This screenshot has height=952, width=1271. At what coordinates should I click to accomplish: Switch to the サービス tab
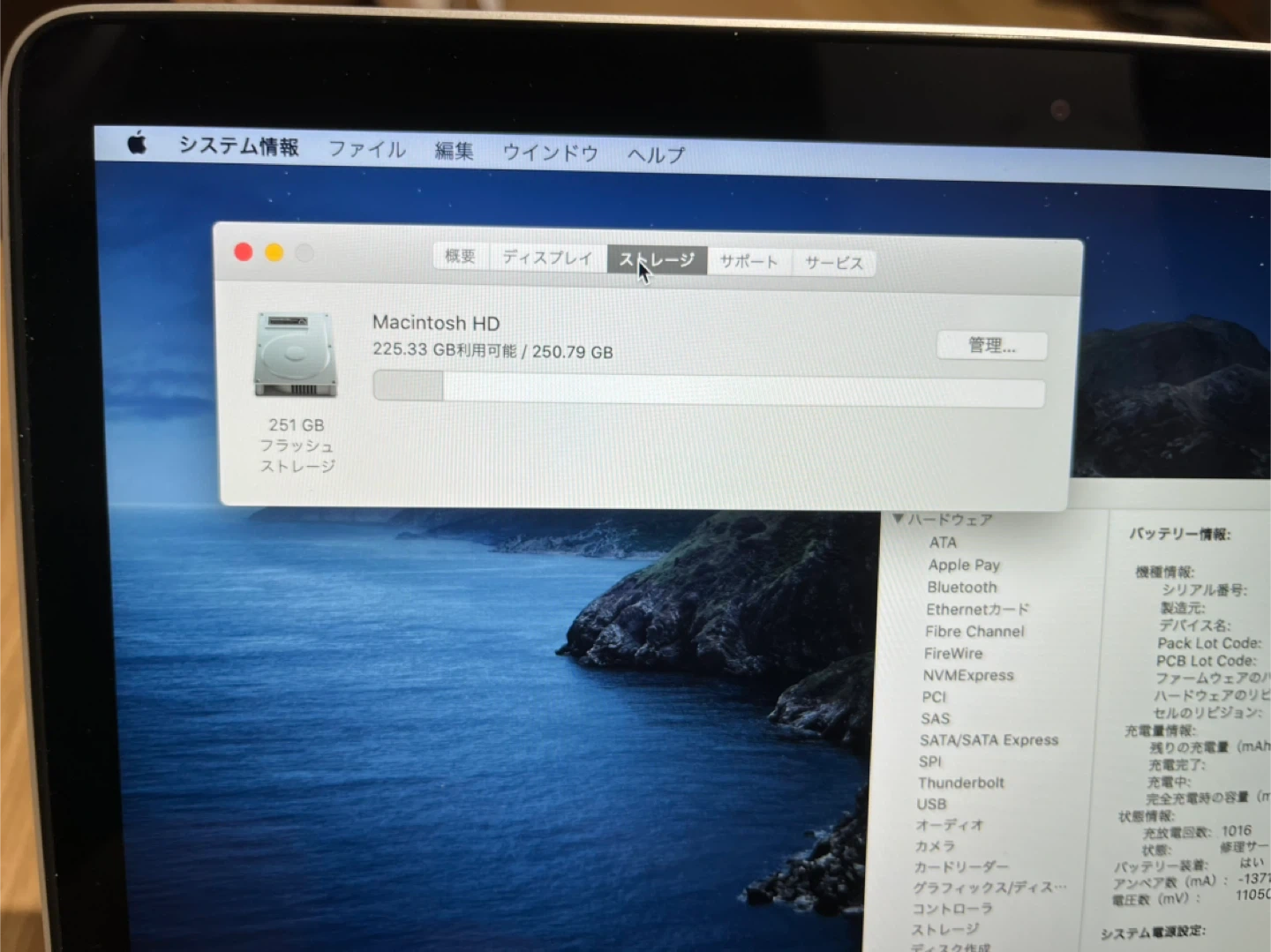click(834, 263)
